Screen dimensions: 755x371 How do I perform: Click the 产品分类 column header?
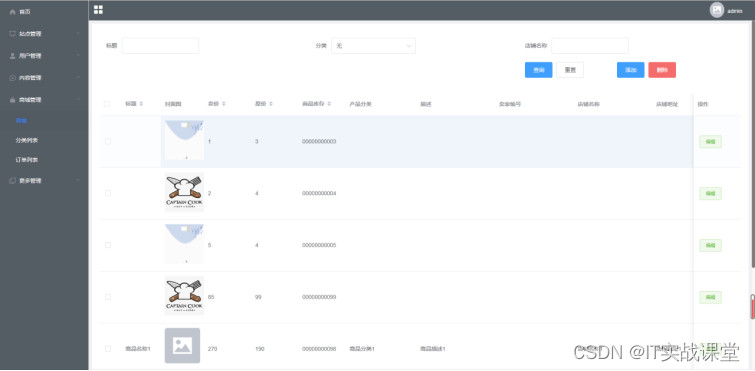point(361,104)
